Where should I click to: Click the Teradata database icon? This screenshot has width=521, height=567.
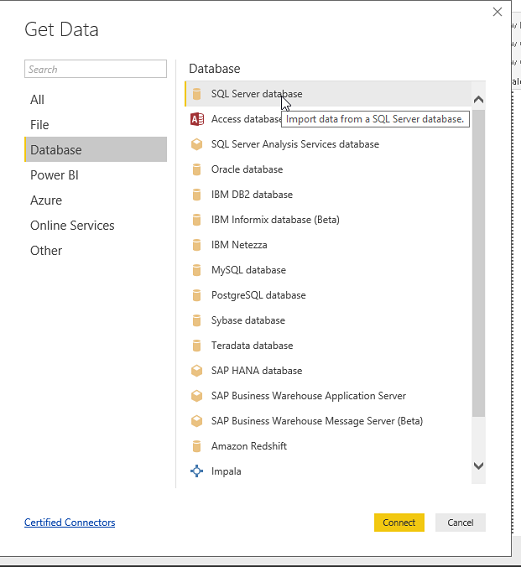(x=197, y=345)
